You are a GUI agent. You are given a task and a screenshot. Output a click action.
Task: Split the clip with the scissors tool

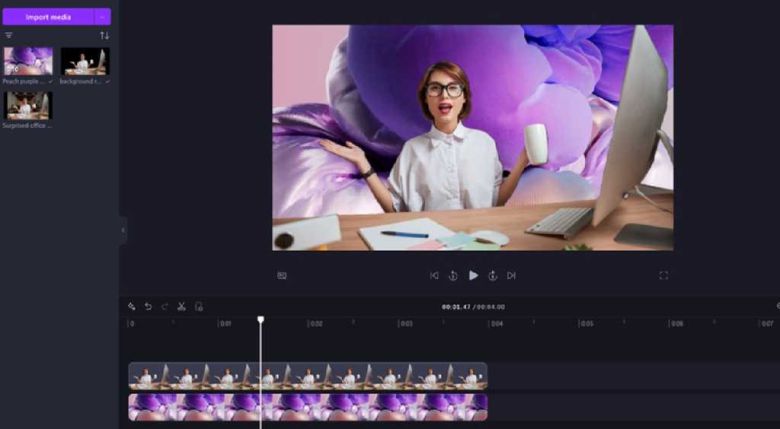pyautogui.click(x=181, y=306)
